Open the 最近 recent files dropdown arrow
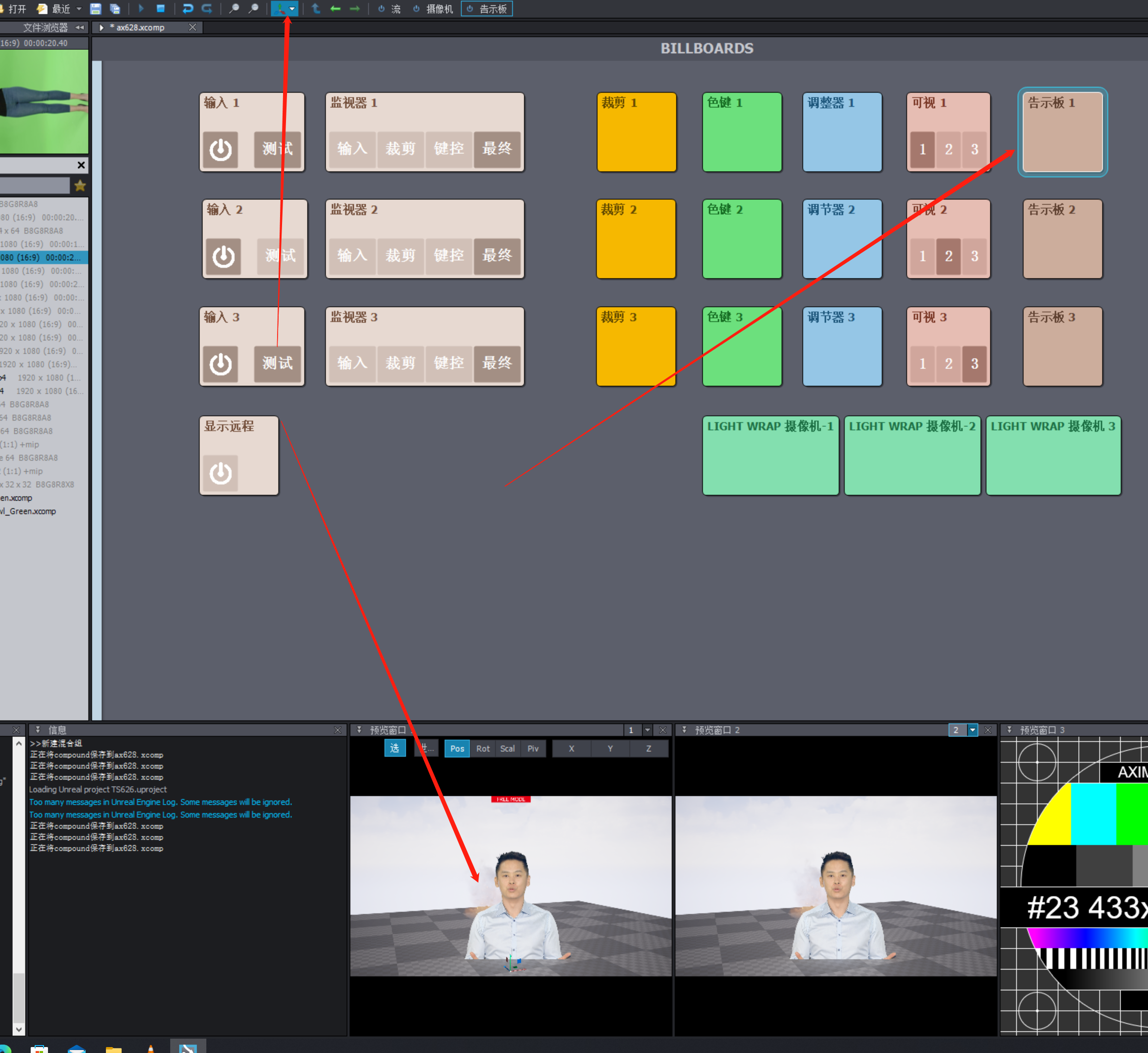 pyautogui.click(x=79, y=8)
